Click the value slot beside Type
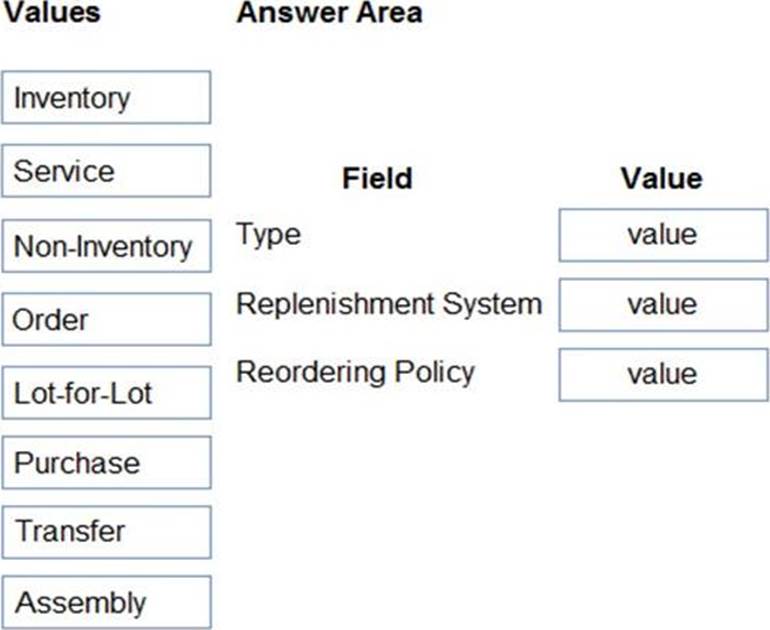770x630 pixels. point(662,235)
